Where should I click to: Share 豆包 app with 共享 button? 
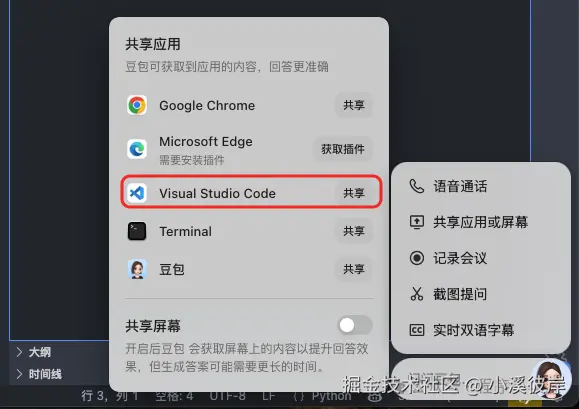pyautogui.click(x=354, y=269)
